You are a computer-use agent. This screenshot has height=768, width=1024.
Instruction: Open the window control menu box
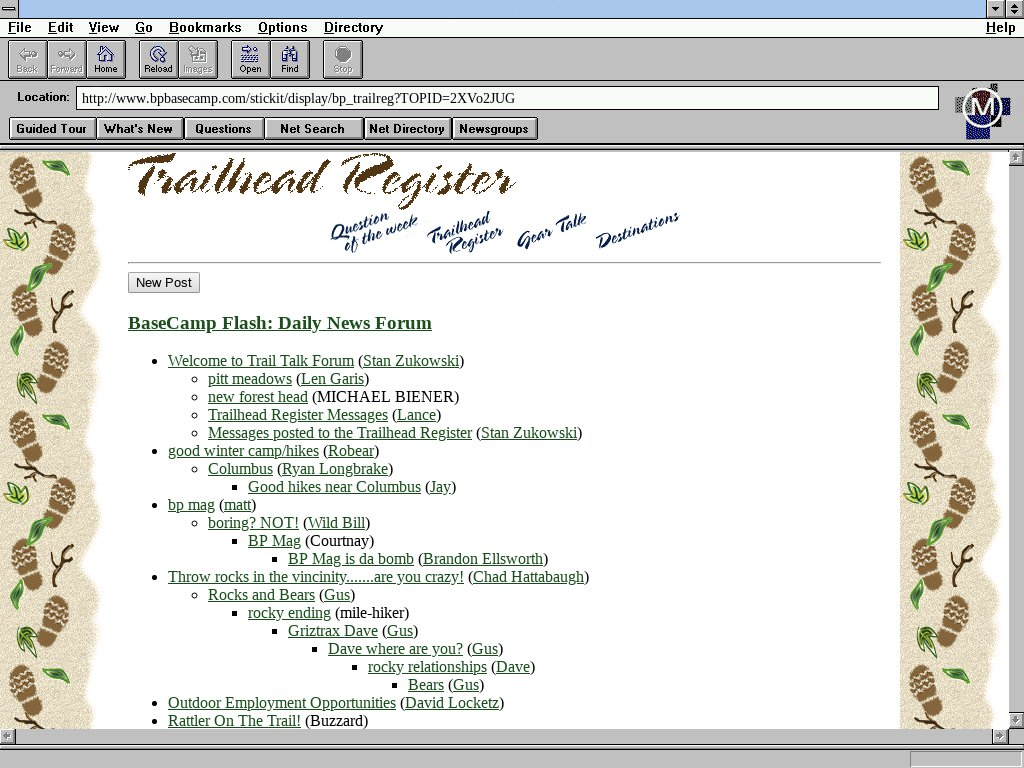(9, 9)
